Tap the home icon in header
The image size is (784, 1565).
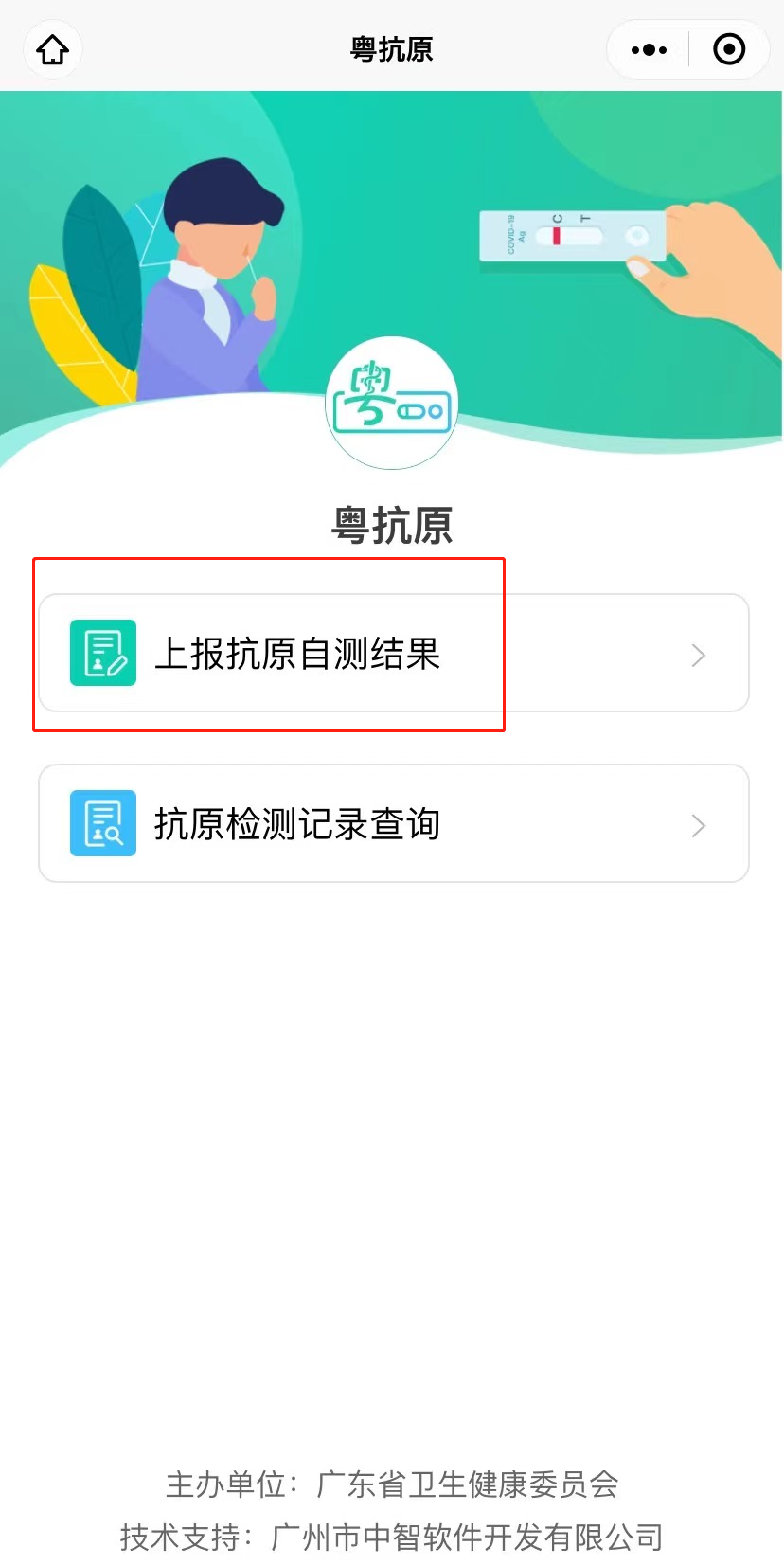[x=53, y=49]
